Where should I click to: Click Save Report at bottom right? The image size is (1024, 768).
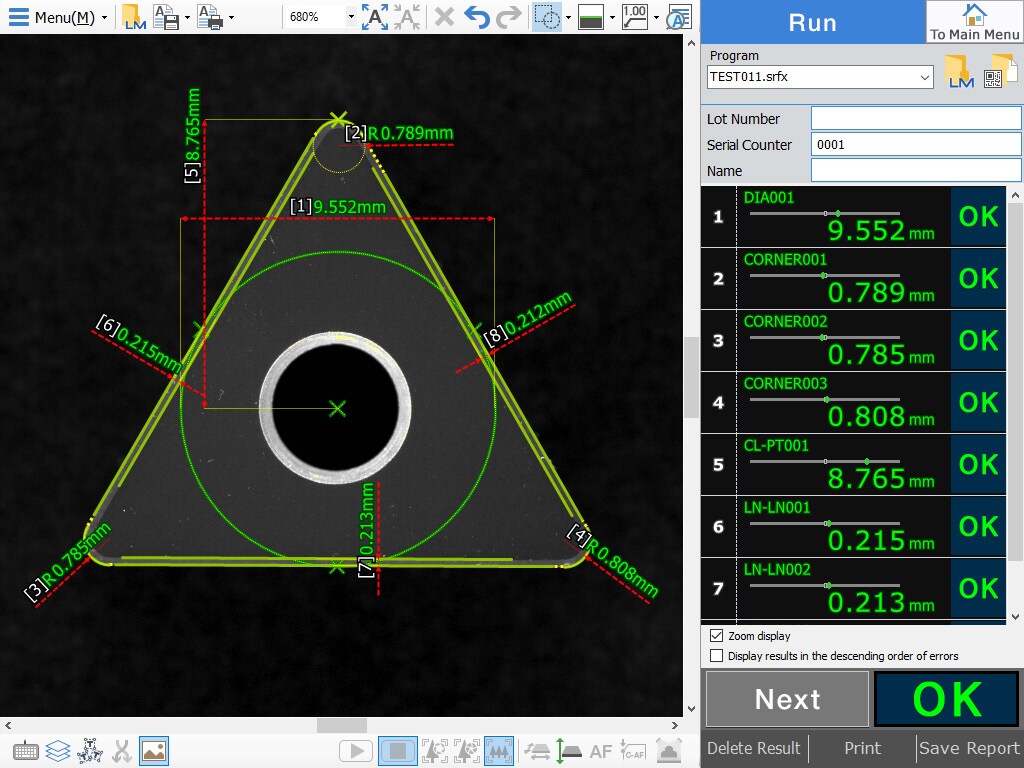tap(969, 748)
